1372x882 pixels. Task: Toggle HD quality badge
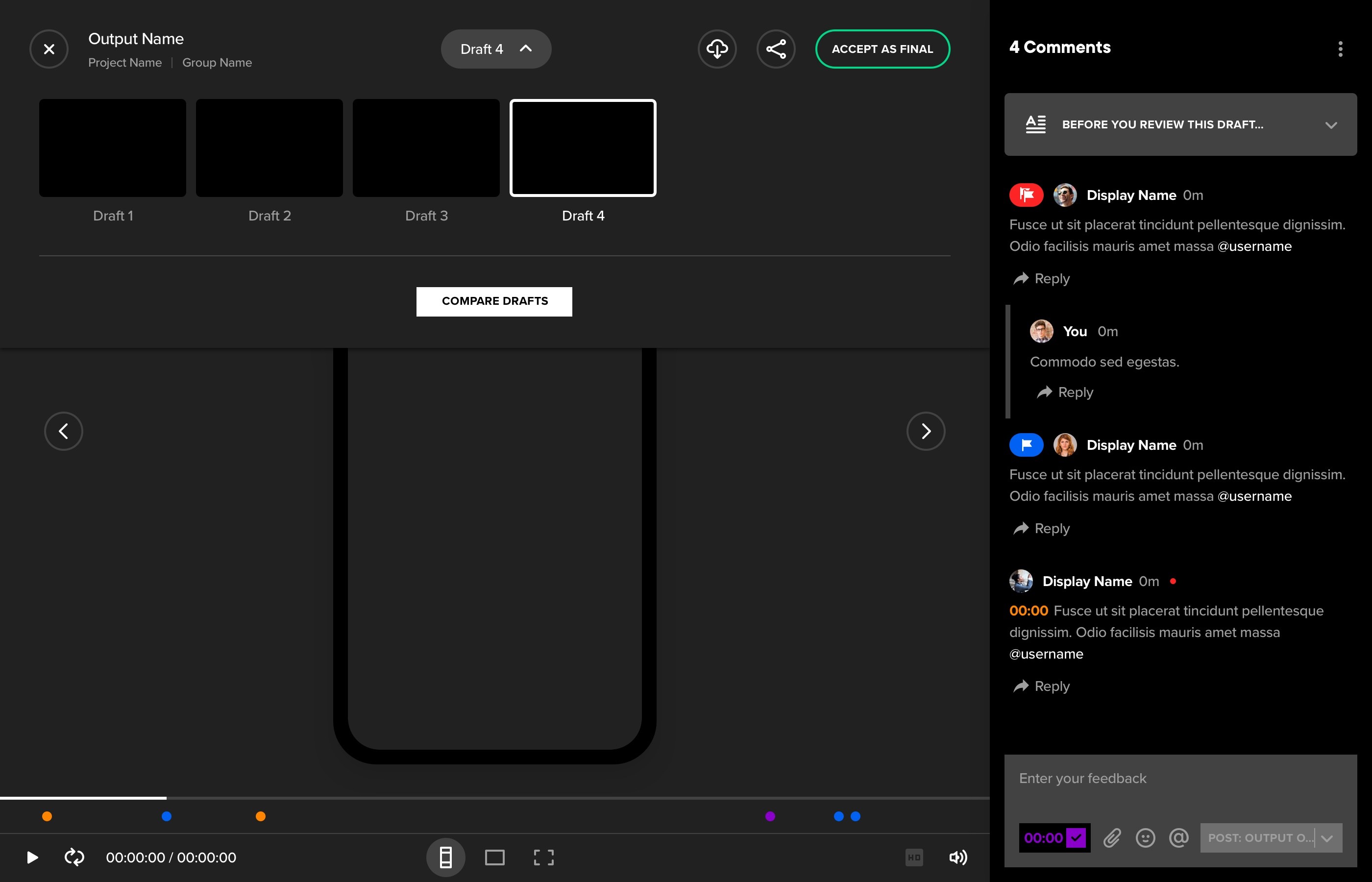[914, 857]
